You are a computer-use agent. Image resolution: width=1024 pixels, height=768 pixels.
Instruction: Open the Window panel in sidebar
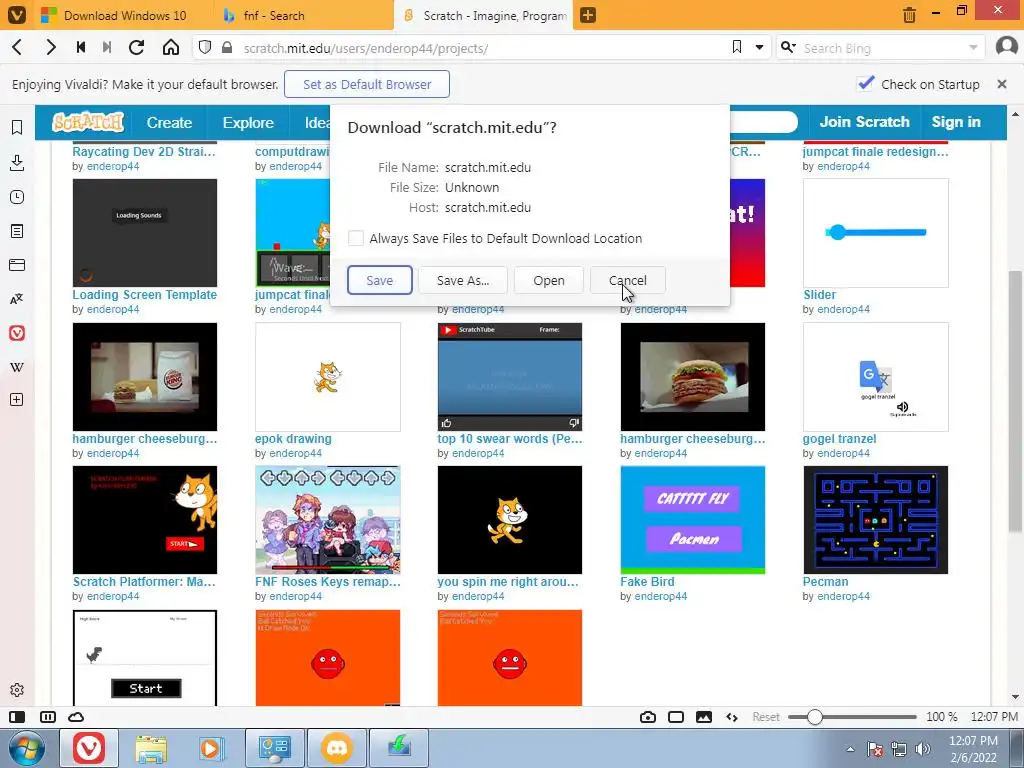pos(17,264)
